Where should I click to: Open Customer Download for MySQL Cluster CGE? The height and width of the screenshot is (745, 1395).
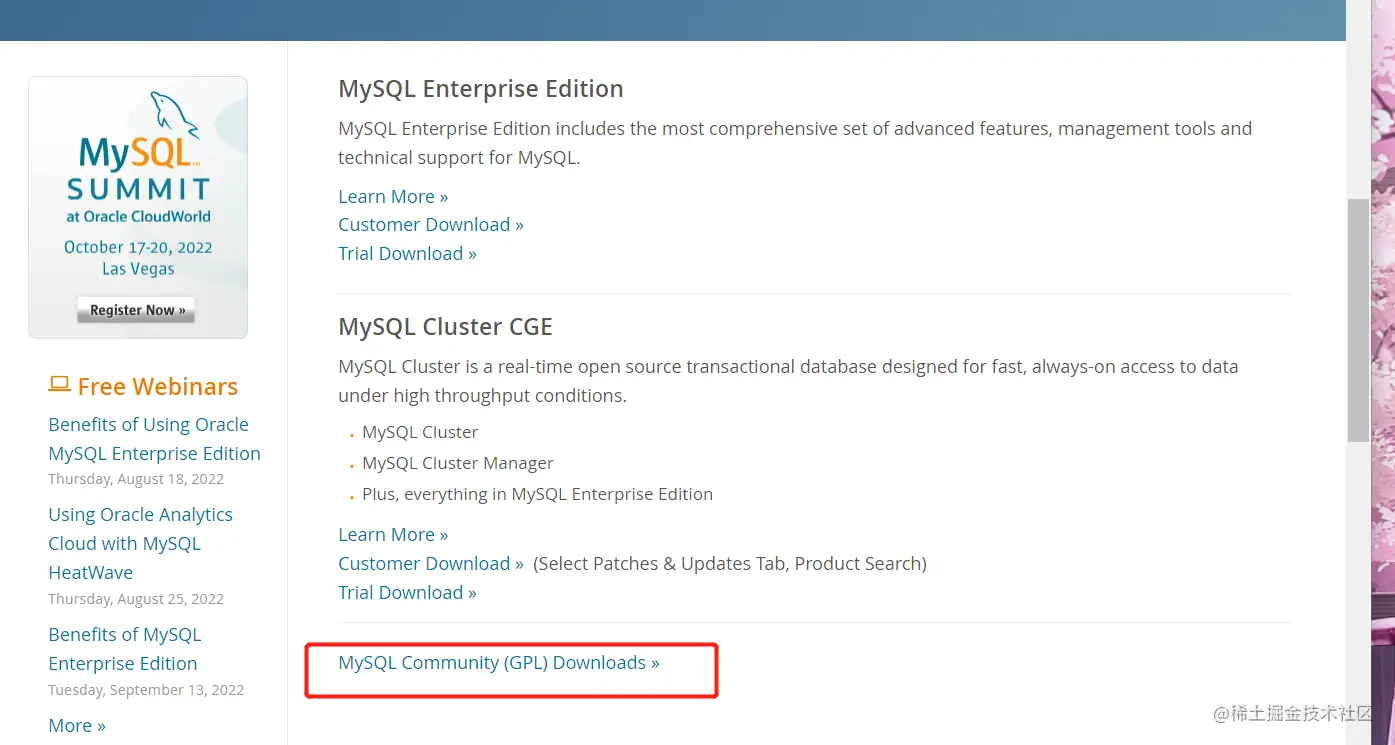pos(430,564)
